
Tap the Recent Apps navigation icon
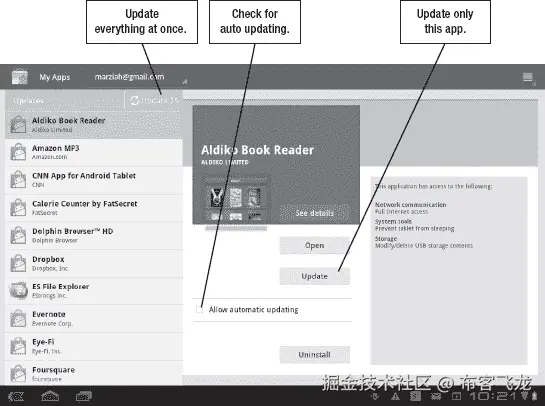point(84,396)
